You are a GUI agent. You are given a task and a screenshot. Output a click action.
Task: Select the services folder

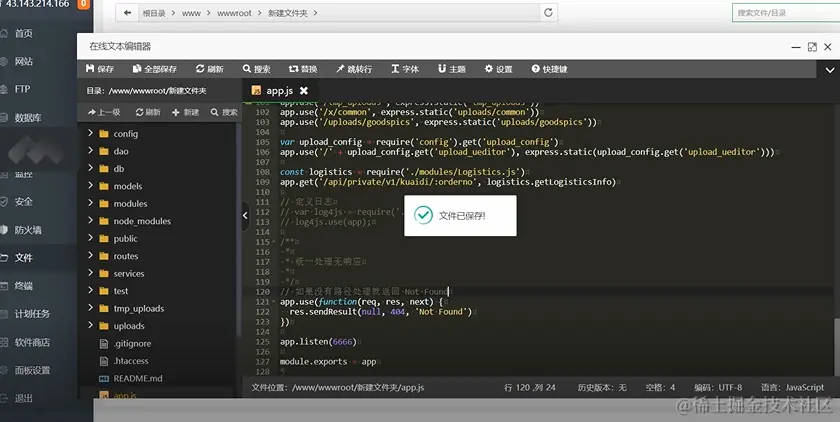pyautogui.click(x=129, y=274)
